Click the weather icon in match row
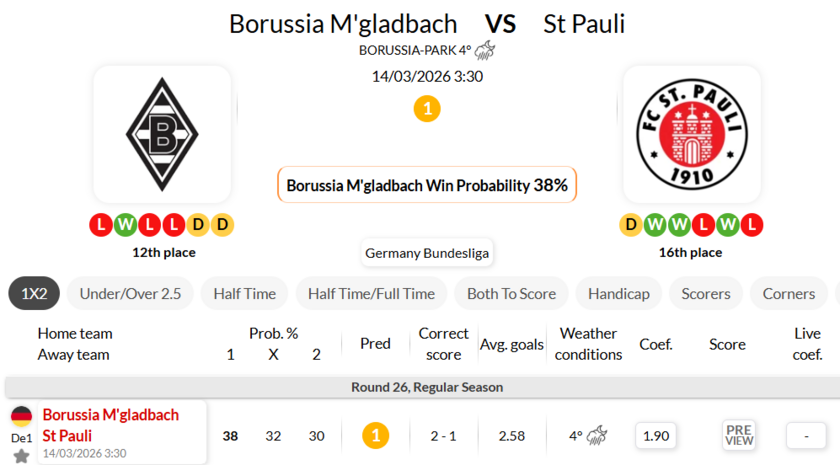The image size is (840, 465). pos(599,436)
